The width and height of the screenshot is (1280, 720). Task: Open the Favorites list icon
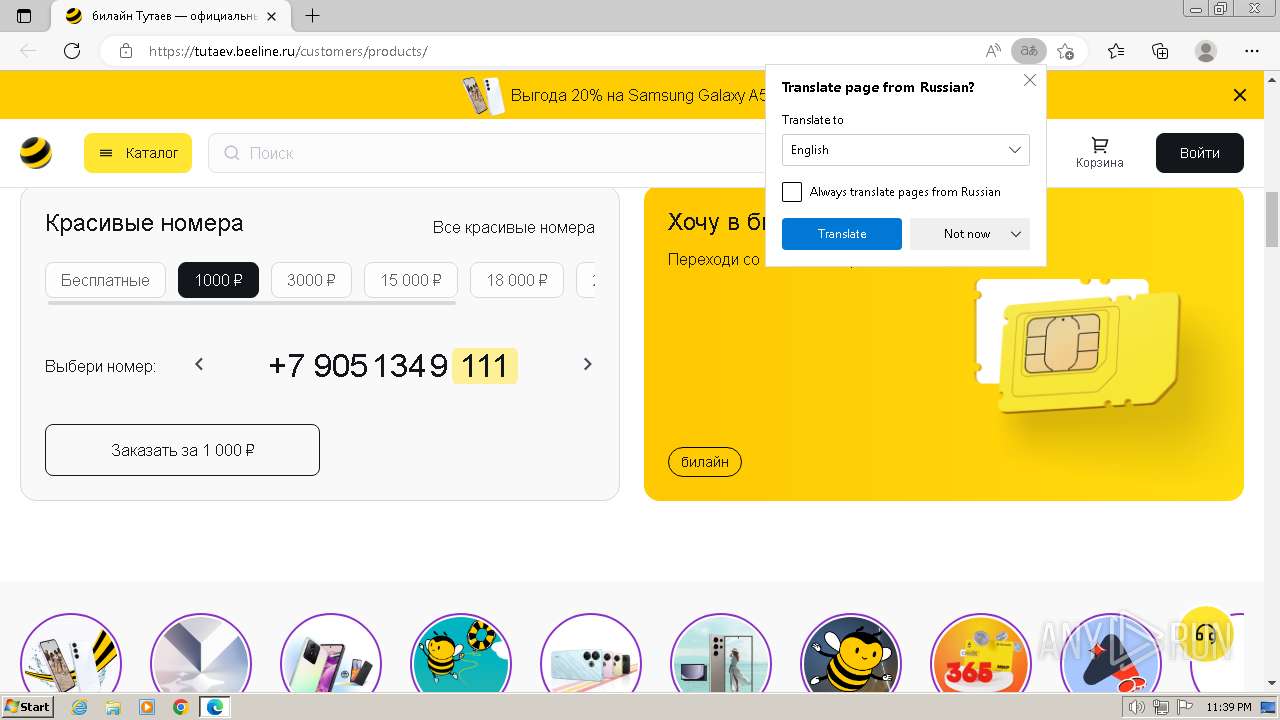click(1116, 51)
